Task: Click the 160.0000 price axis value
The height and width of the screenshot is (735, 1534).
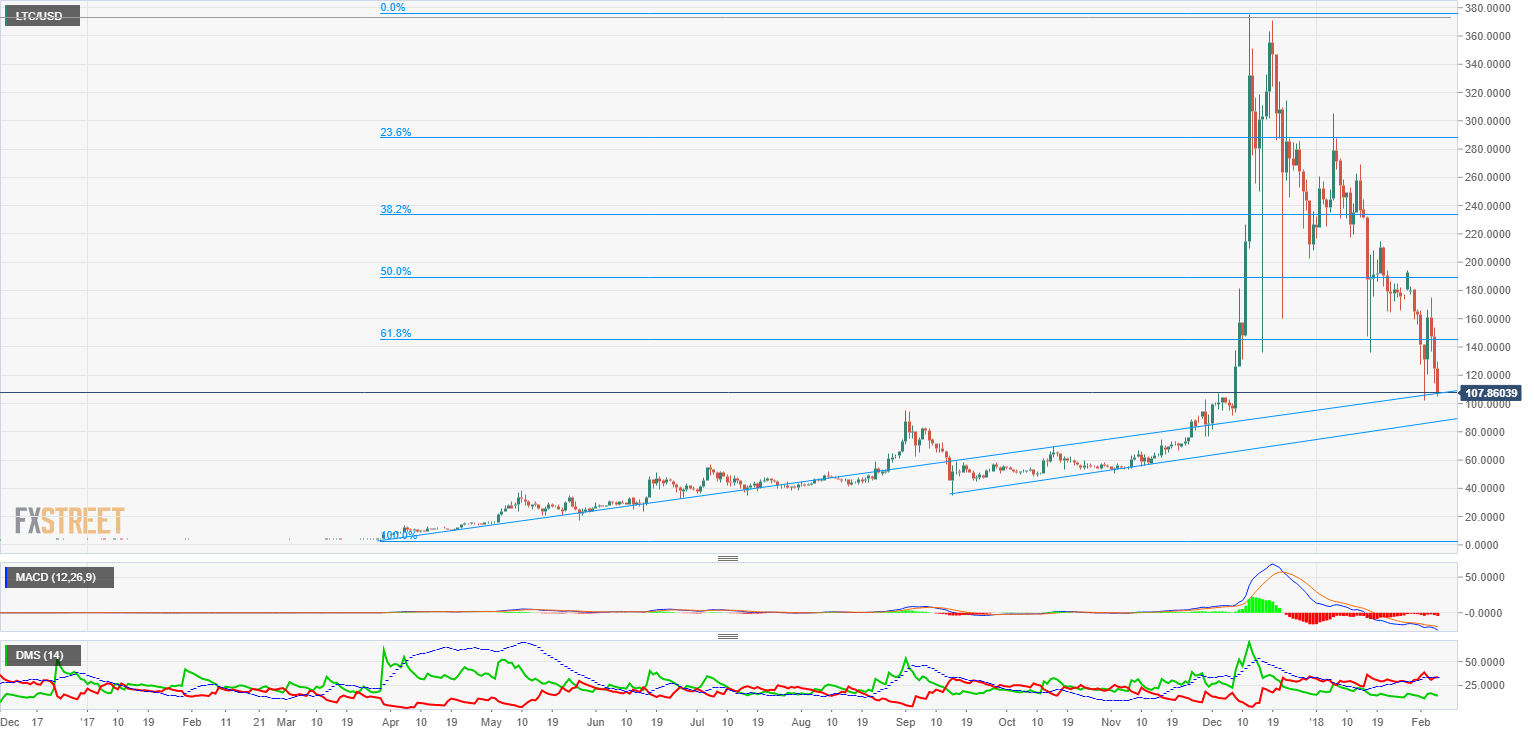Action: tap(1488, 319)
